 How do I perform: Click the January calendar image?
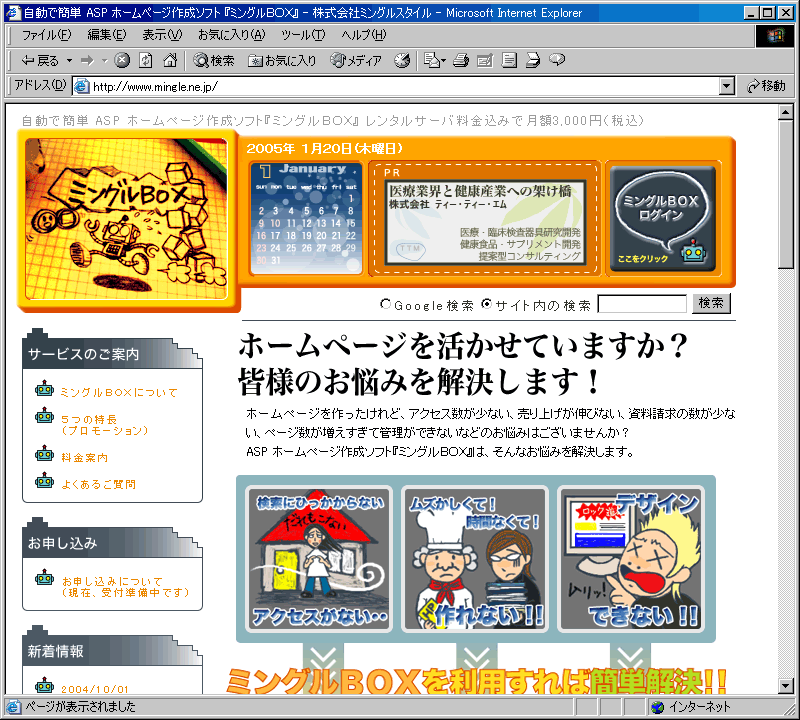(x=307, y=218)
